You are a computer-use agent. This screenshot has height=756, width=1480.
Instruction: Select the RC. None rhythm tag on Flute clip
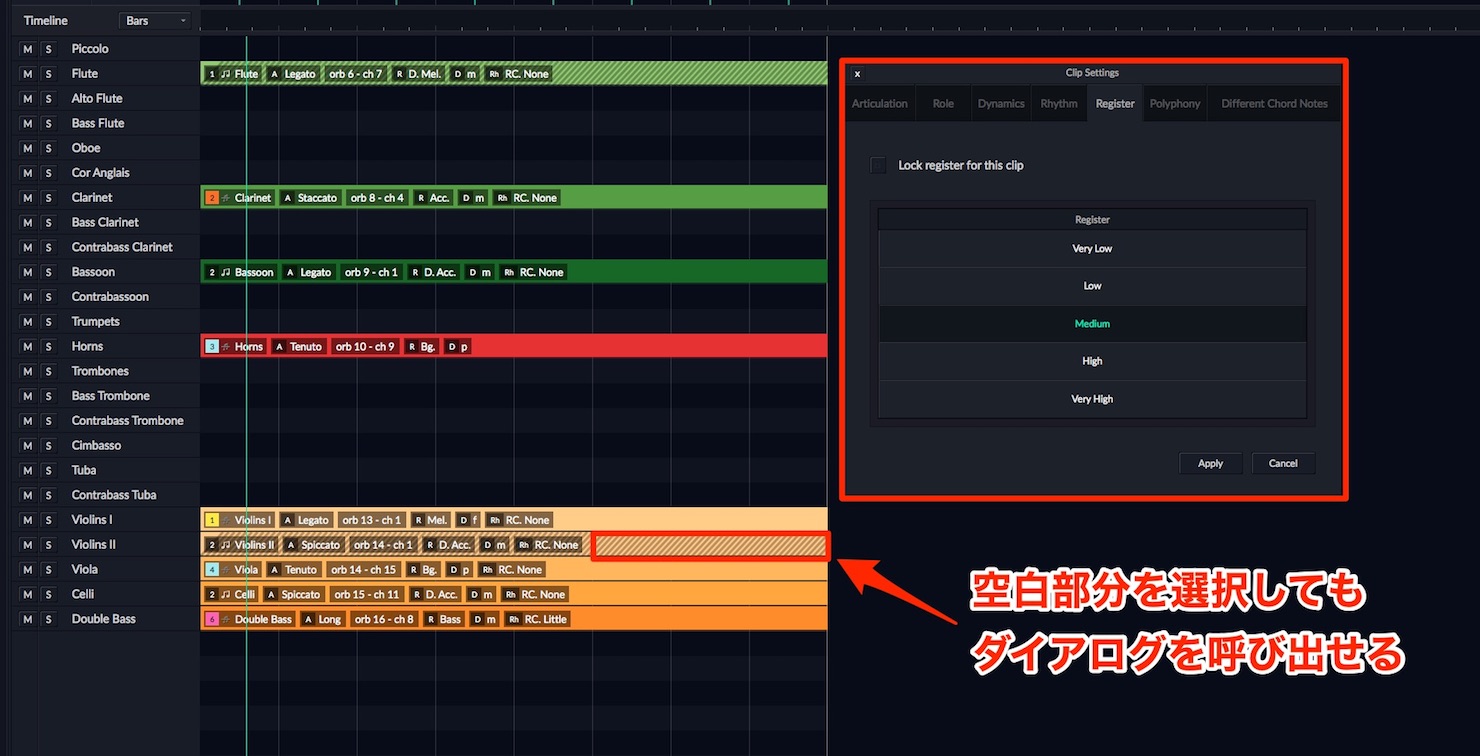click(x=519, y=74)
